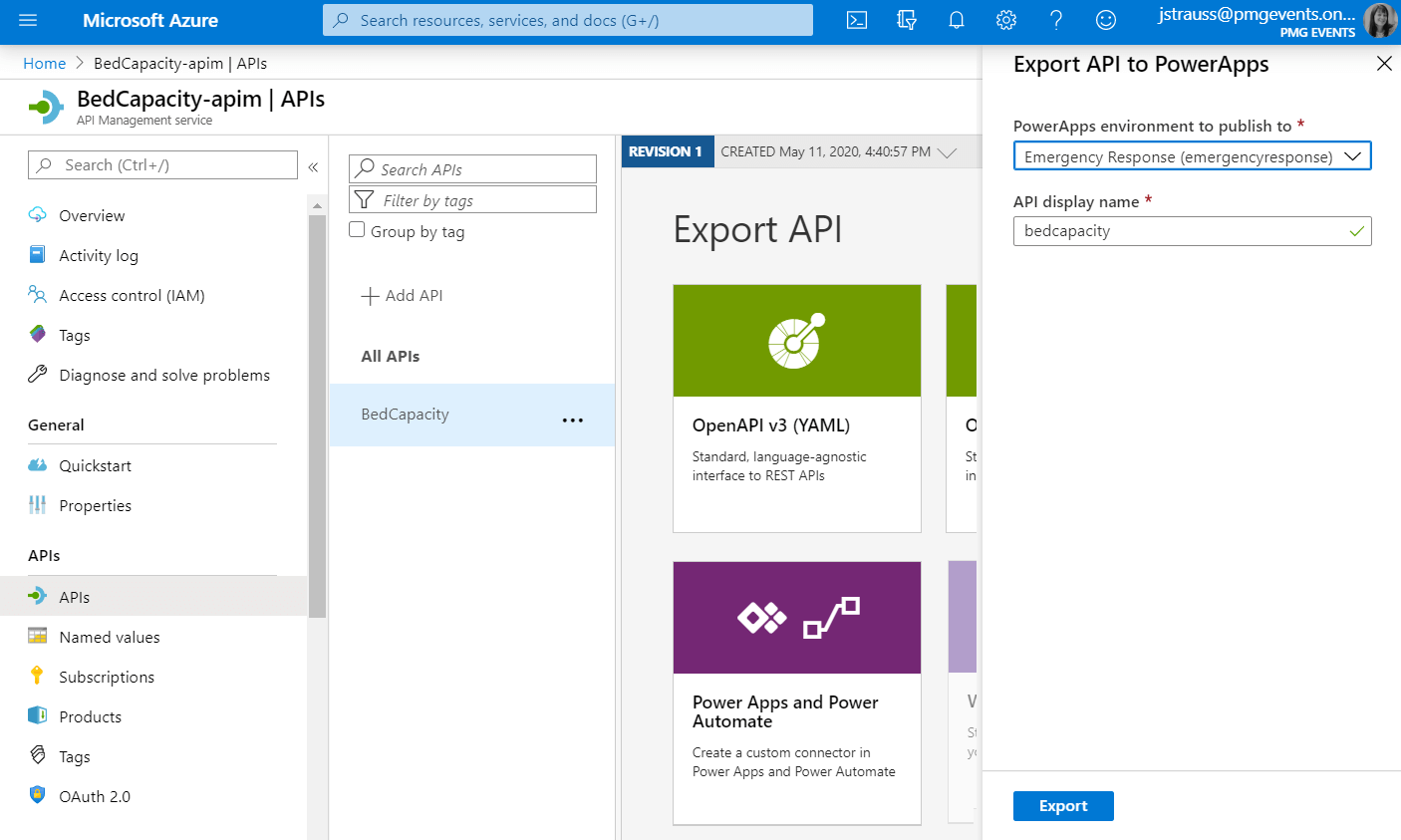Go to Home via breadcrumb link
The image size is (1401, 840).
point(44,63)
